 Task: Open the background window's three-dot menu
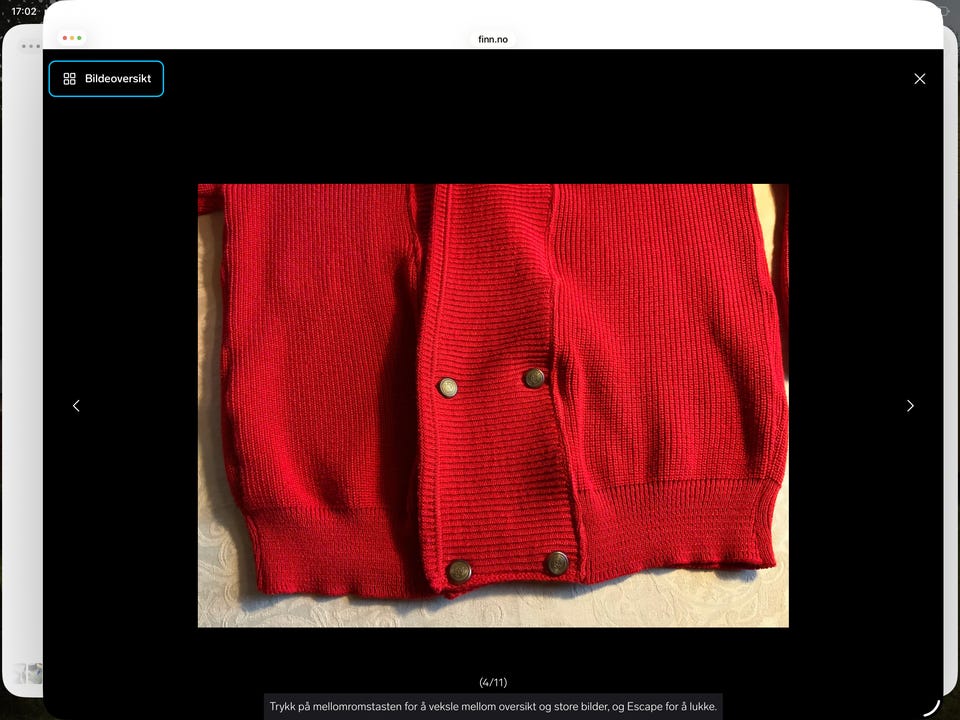point(29,46)
